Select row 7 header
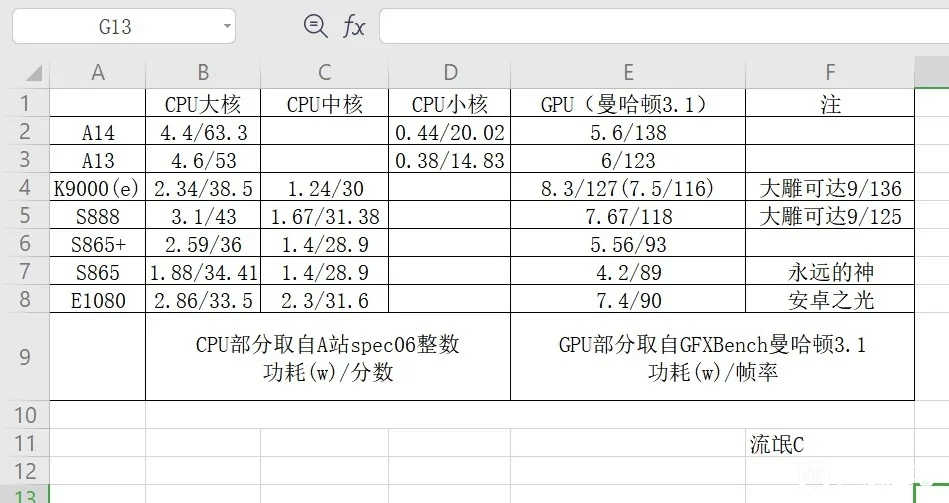The height and width of the screenshot is (503, 949). (x=25, y=271)
